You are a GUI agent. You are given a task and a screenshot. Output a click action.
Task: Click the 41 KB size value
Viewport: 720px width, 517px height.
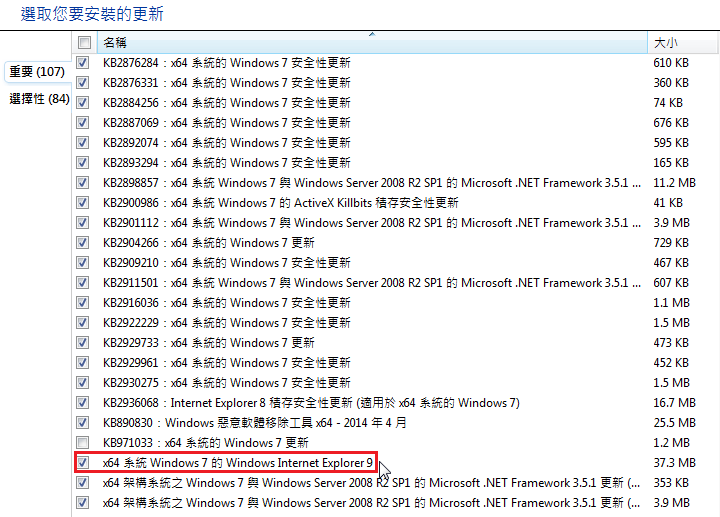(668, 202)
